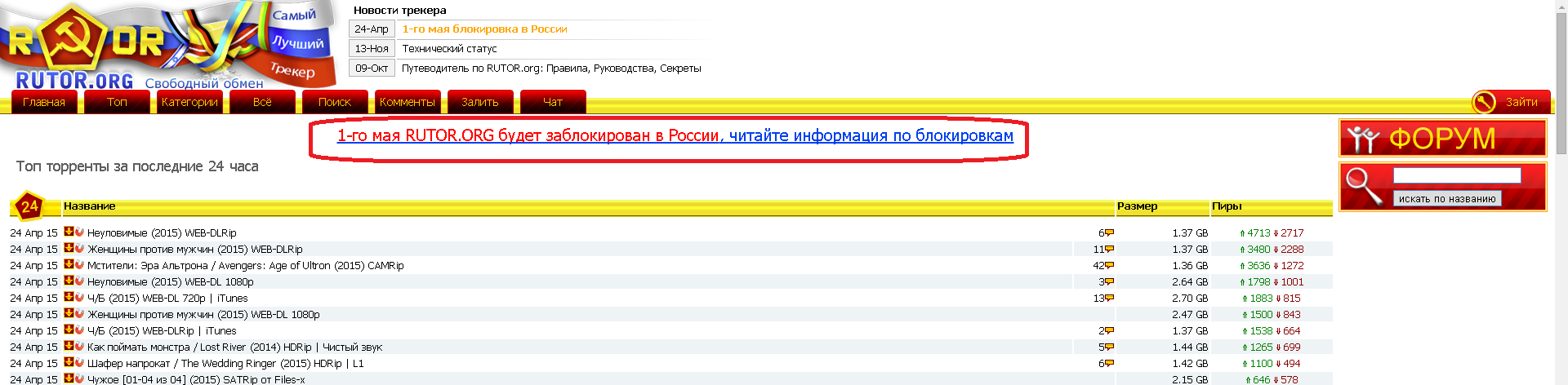Open the Топ tab
The width and height of the screenshot is (1568, 385).
point(117,102)
